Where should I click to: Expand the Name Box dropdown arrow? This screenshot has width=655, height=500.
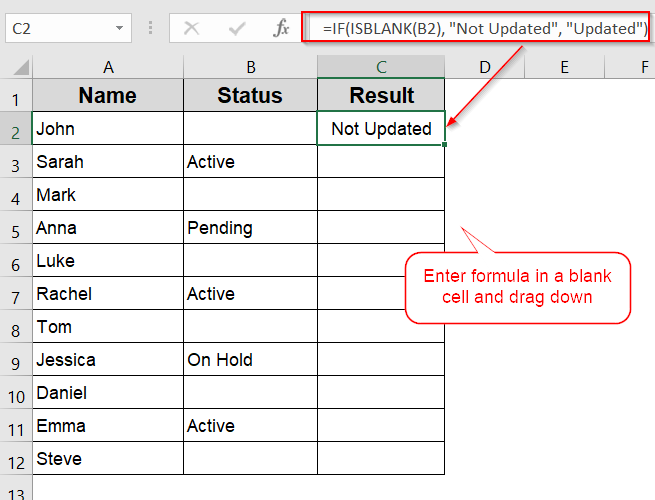119,28
